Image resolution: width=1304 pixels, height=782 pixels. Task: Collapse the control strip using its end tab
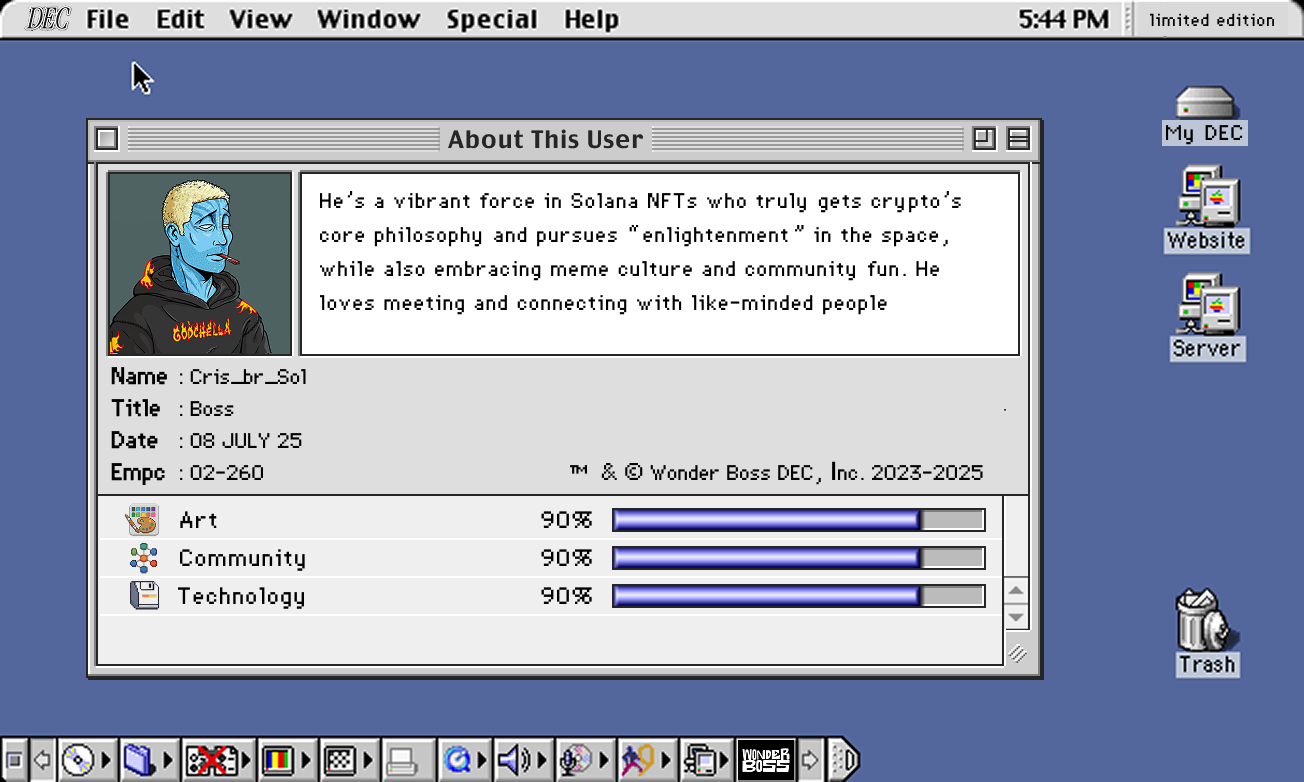[x=843, y=761]
